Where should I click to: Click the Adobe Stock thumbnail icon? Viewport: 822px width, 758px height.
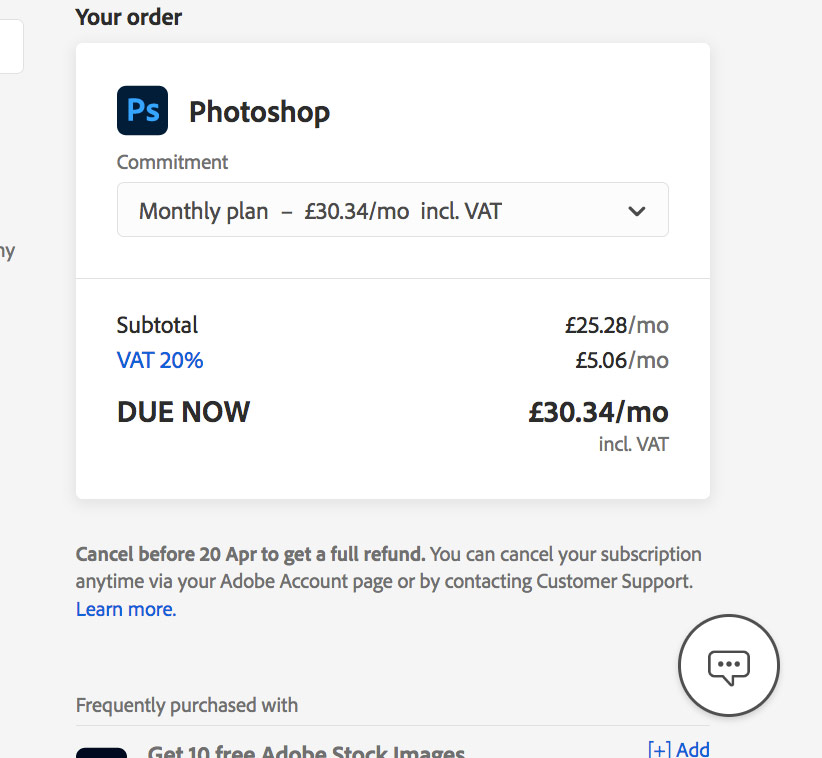102,752
